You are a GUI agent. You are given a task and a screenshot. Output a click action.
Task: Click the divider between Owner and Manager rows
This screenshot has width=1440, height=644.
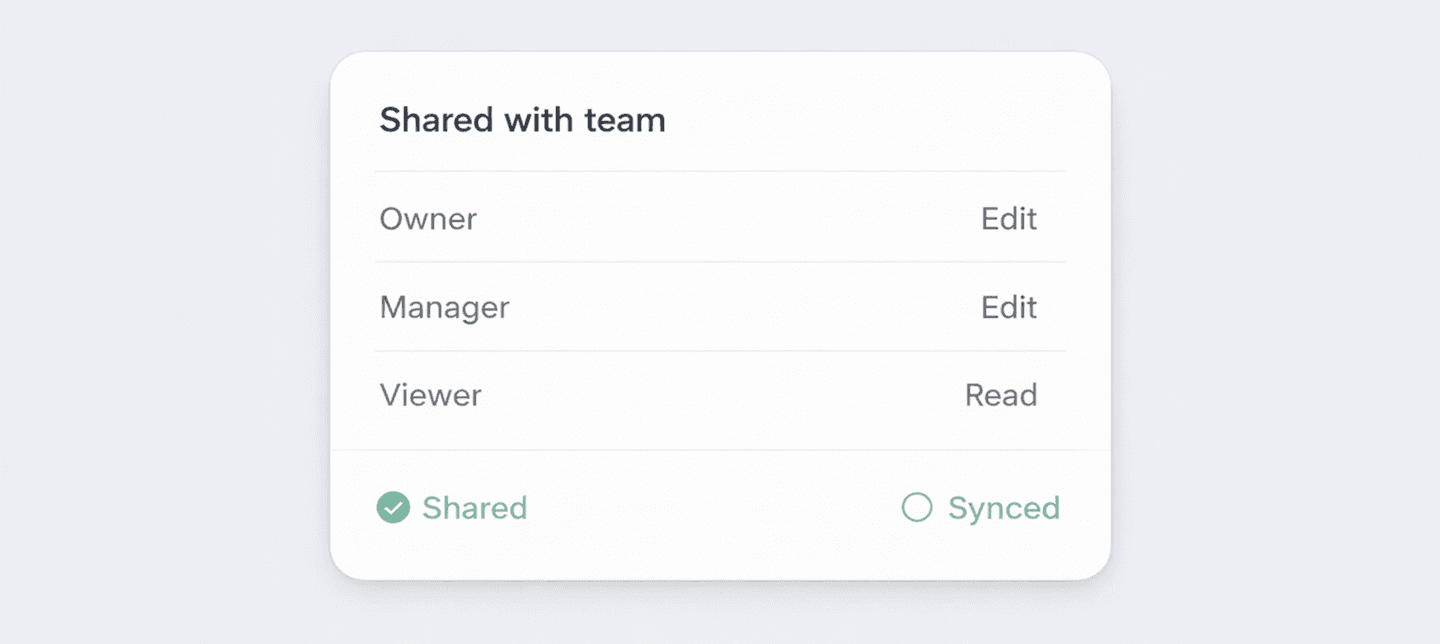[720, 262]
